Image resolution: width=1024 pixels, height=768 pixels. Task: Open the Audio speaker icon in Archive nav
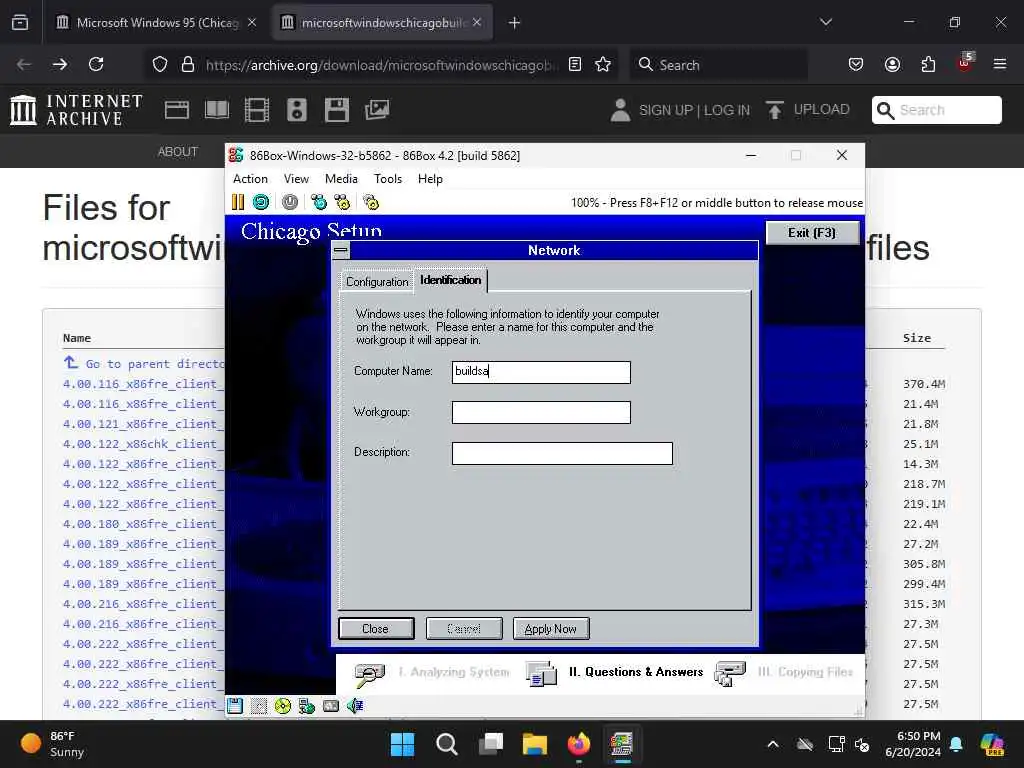click(296, 110)
